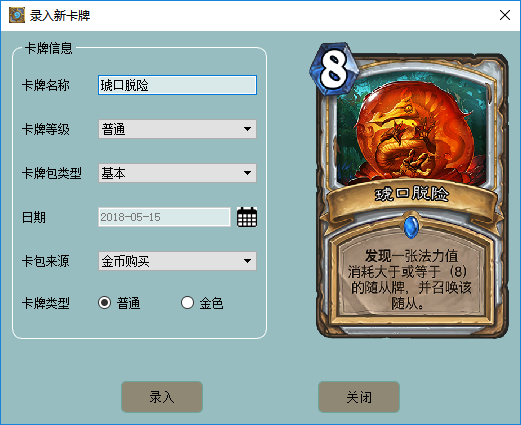Focus the 卡牌名称 text field
This screenshot has height=425, width=521.
pos(177,85)
